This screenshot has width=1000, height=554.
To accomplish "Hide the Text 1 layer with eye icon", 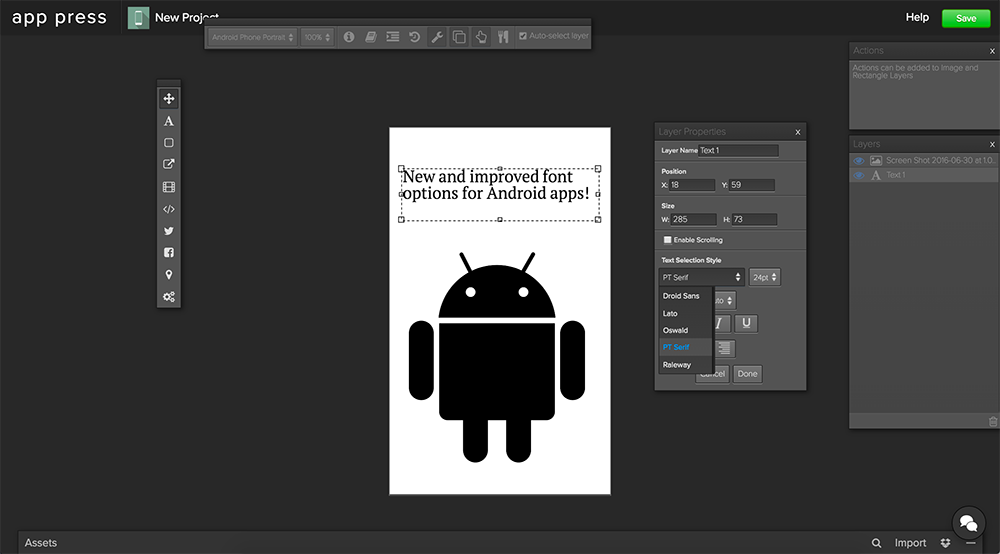I will coord(859,175).
